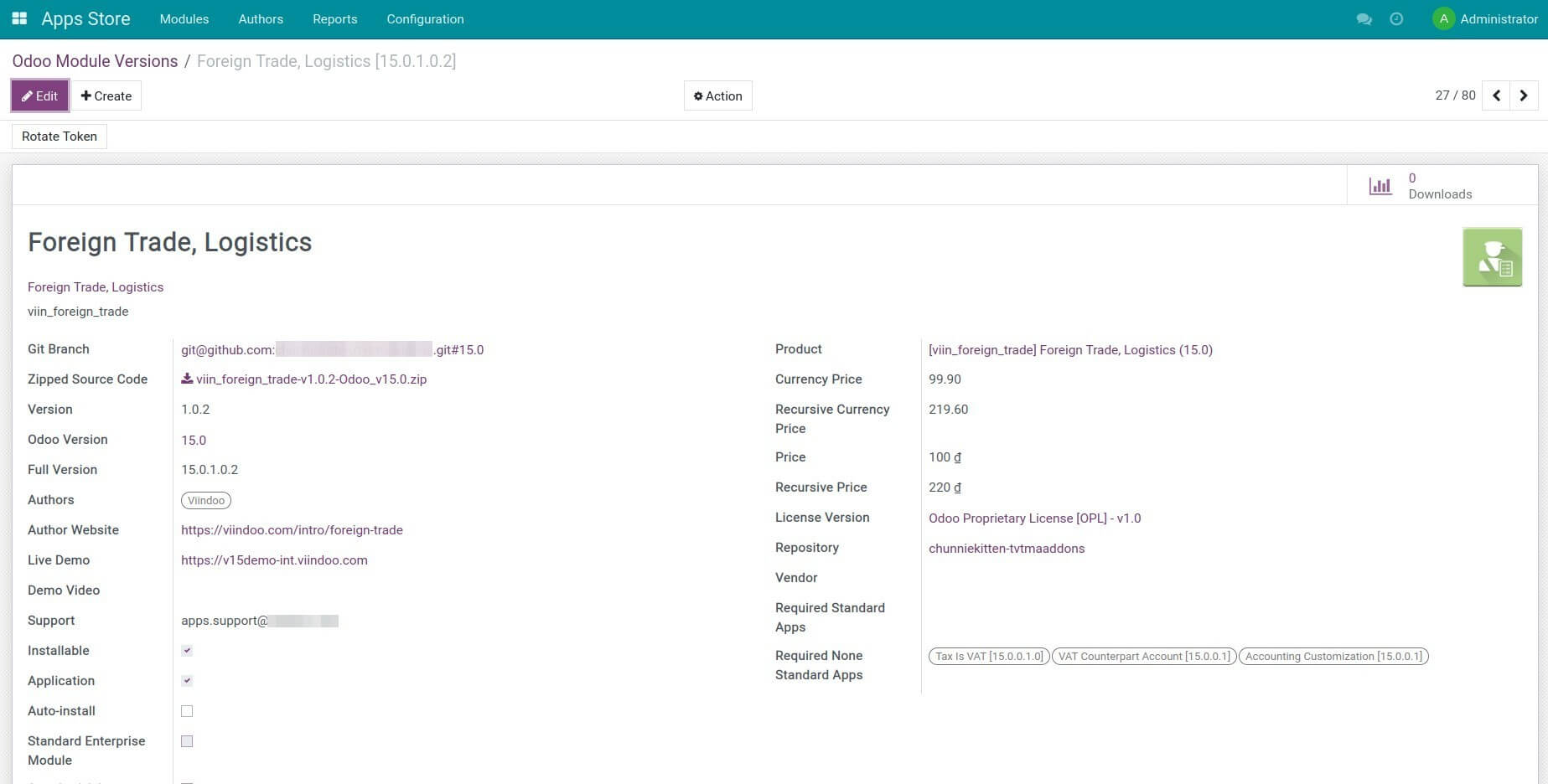The height and width of the screenshot is (784, 1548).
Task: Open the Configuration menu
Action: [x=425, y=19]
